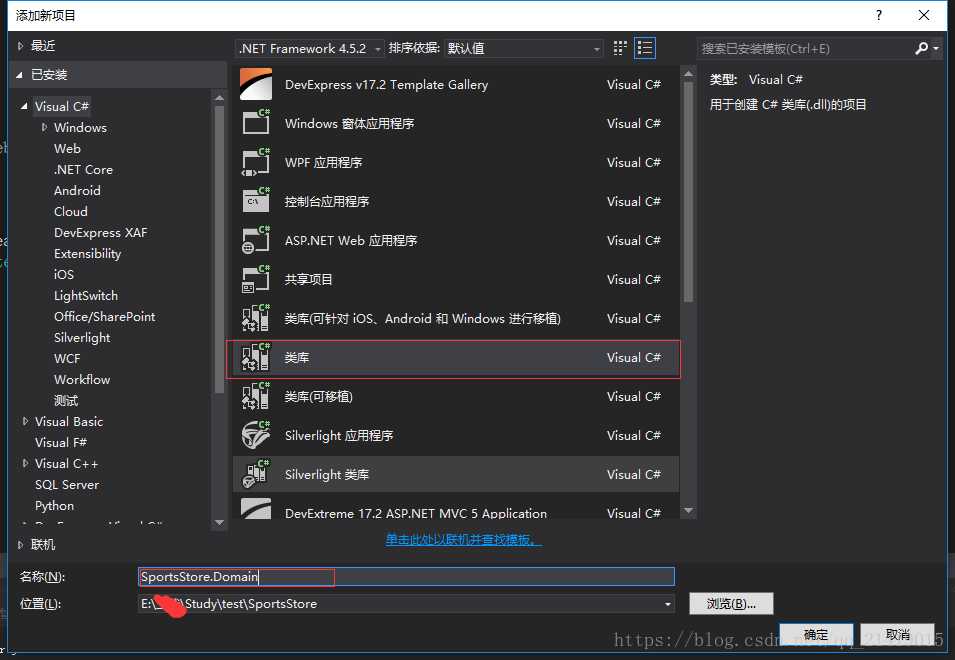Screen dimensions: 955x660
Task: Expand the Visual Basic node
Action: 25,421
